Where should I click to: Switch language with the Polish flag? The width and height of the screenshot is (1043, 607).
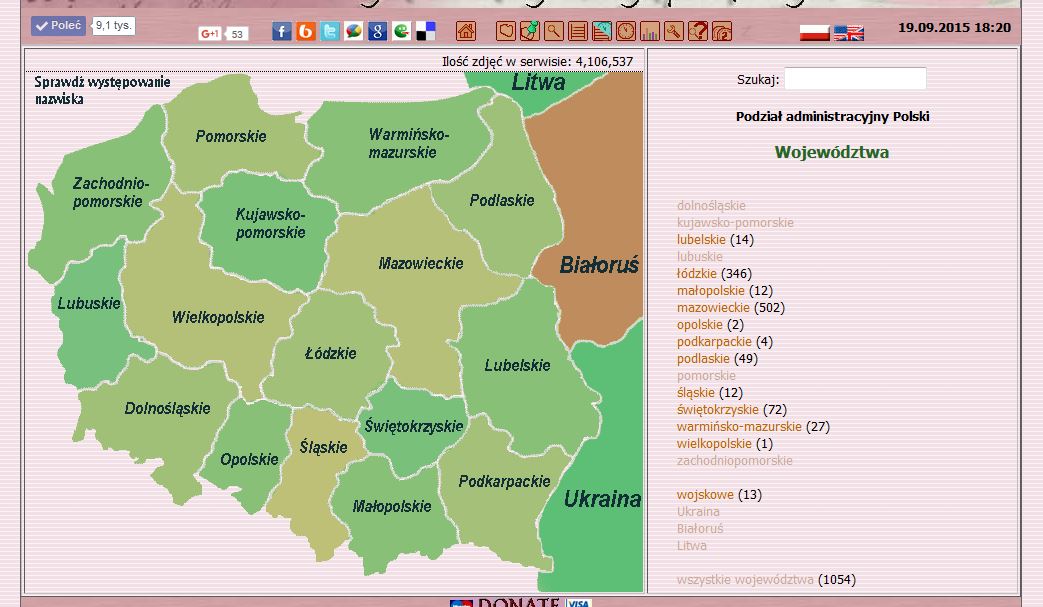point(815,32)
